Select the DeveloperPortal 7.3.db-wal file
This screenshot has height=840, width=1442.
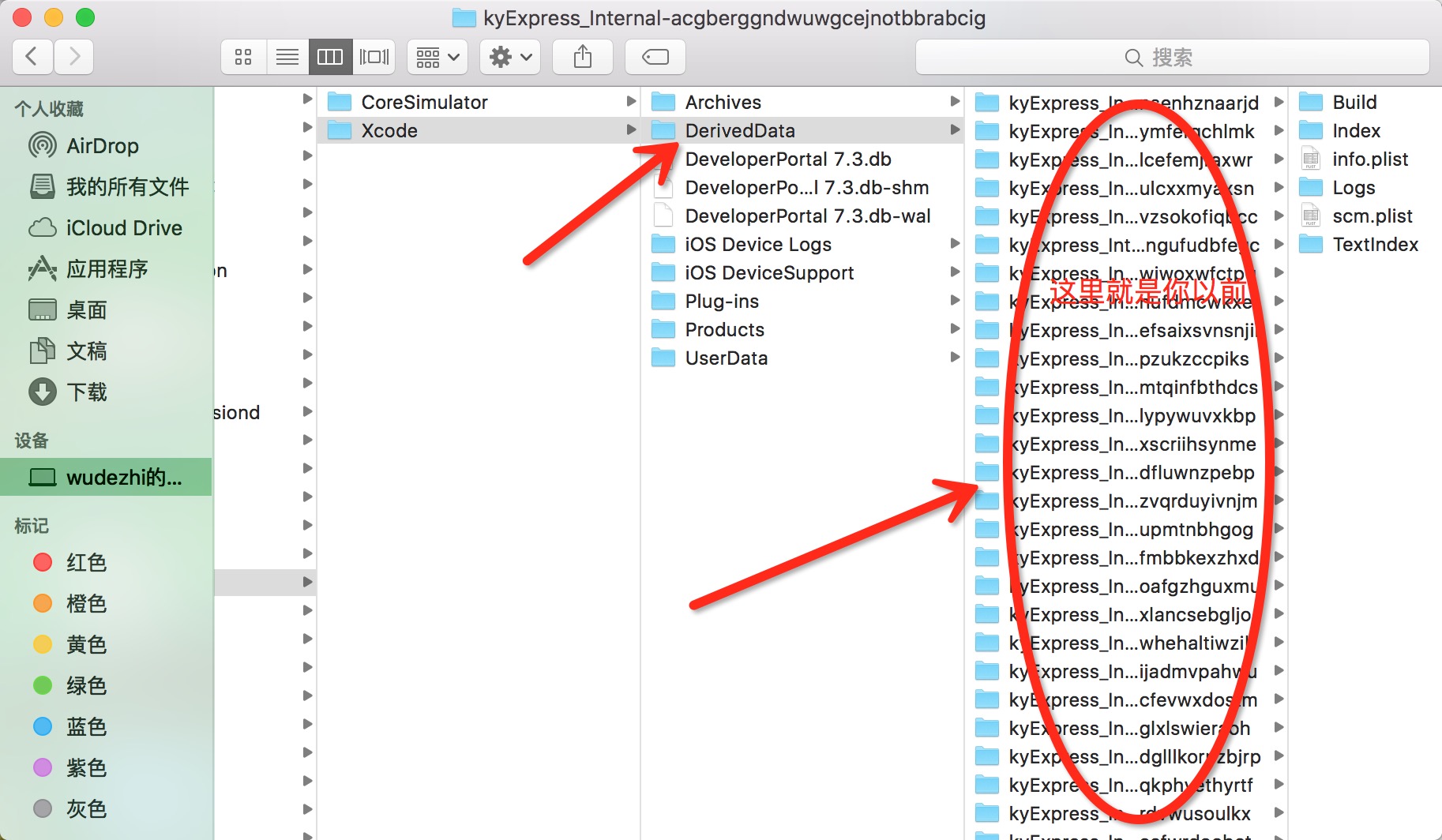[x=802, y=216]
